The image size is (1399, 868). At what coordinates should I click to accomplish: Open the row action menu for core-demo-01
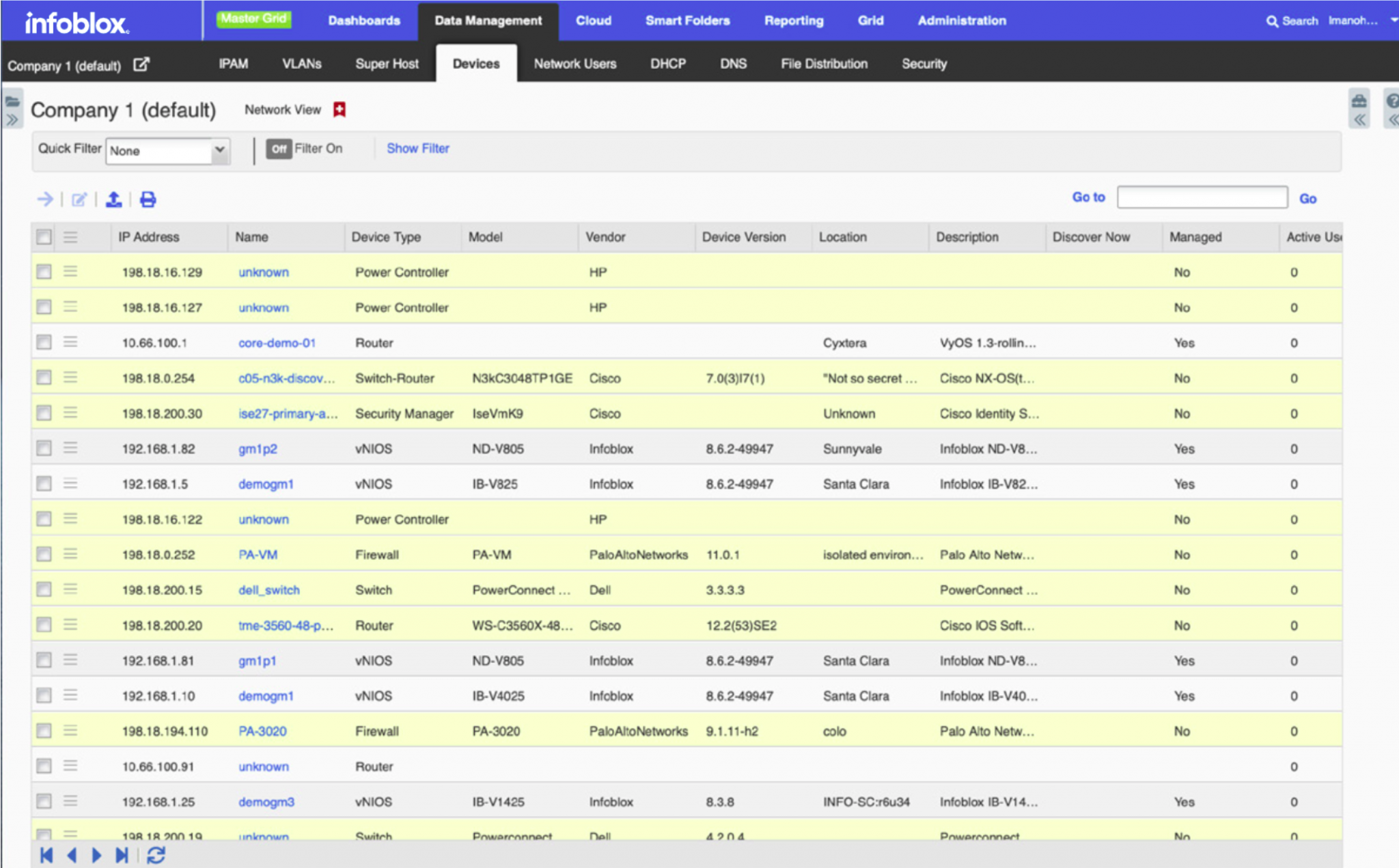coord(70,343)
